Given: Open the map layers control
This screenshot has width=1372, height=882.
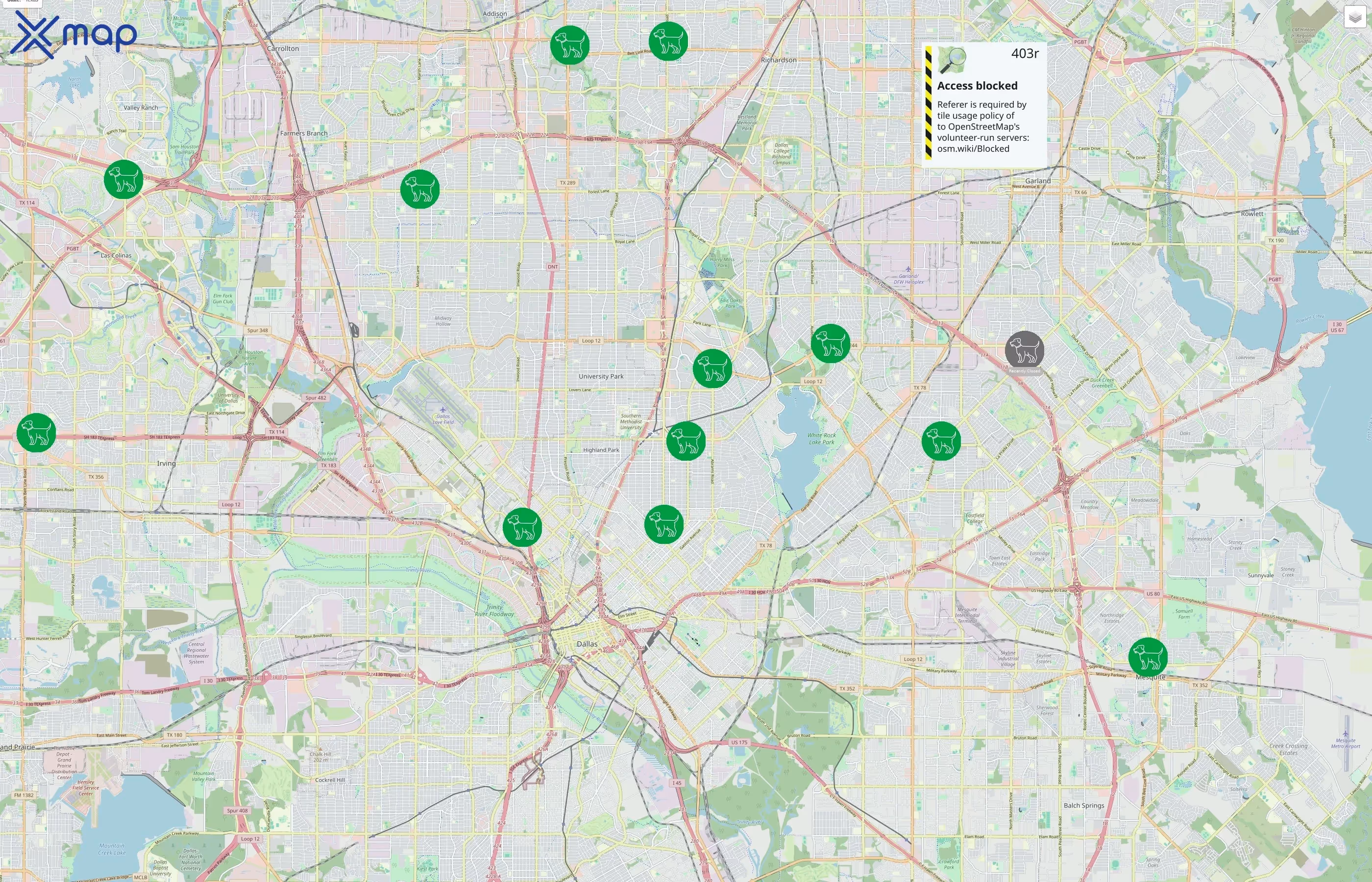Looking at the screenshot, I should coord(1354,17).
